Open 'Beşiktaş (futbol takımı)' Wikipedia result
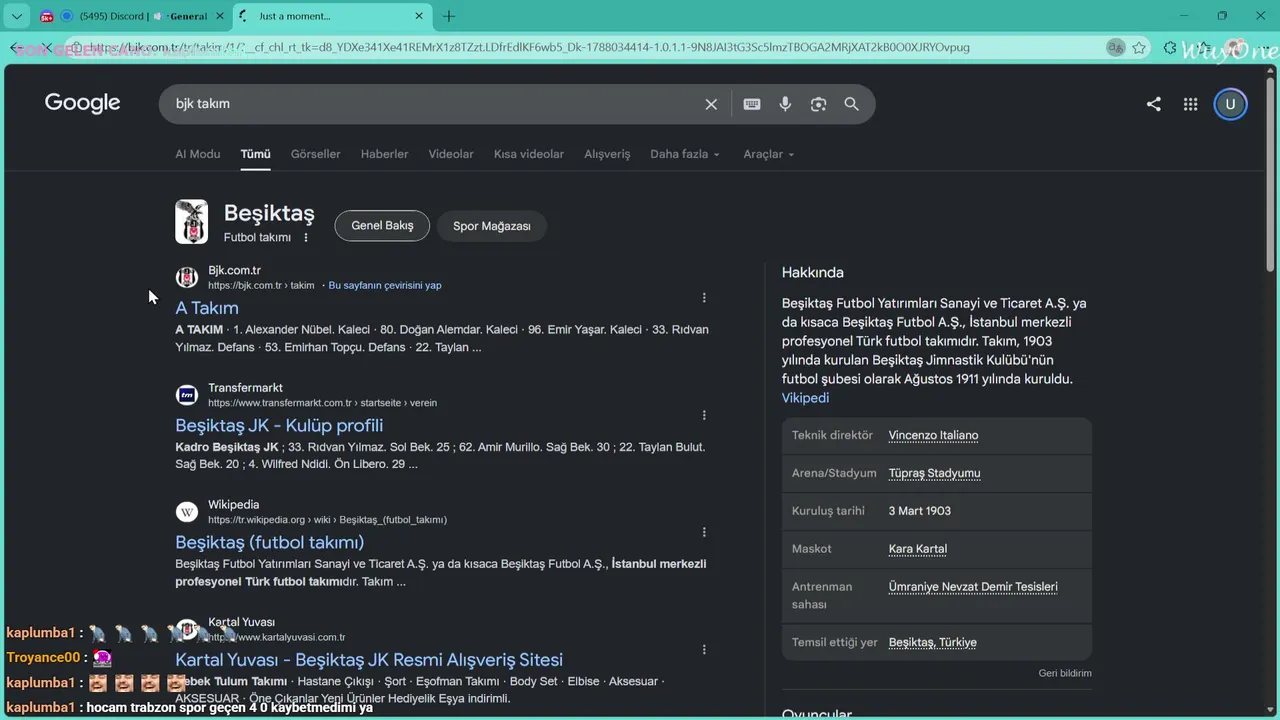Screen dimensions: 1280x720 270,542
